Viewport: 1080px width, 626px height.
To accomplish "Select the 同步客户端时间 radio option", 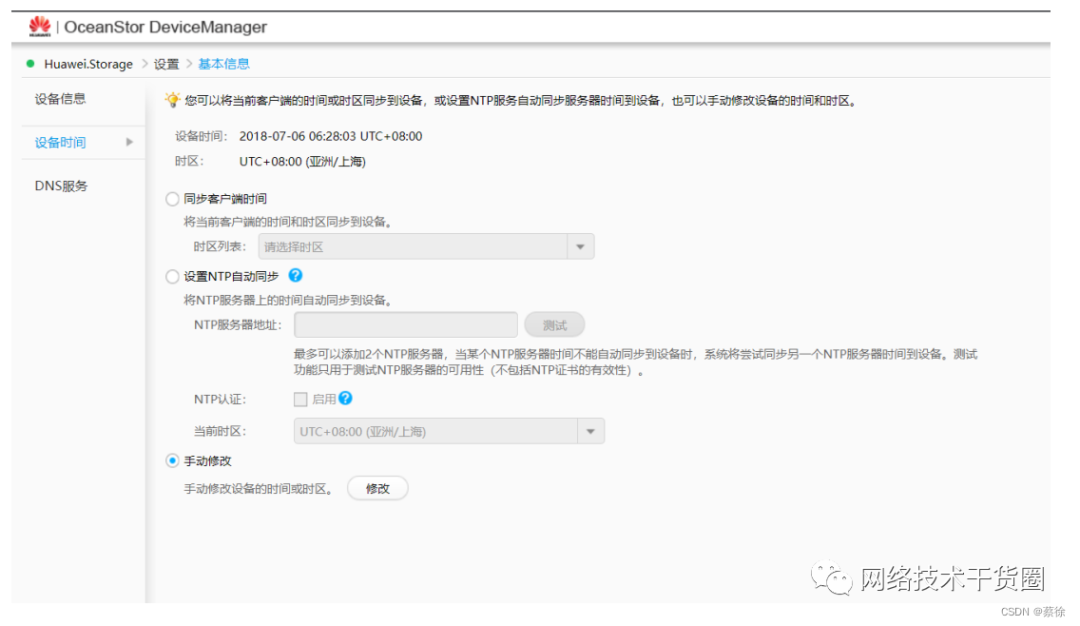I will click(x=171, y=198).
